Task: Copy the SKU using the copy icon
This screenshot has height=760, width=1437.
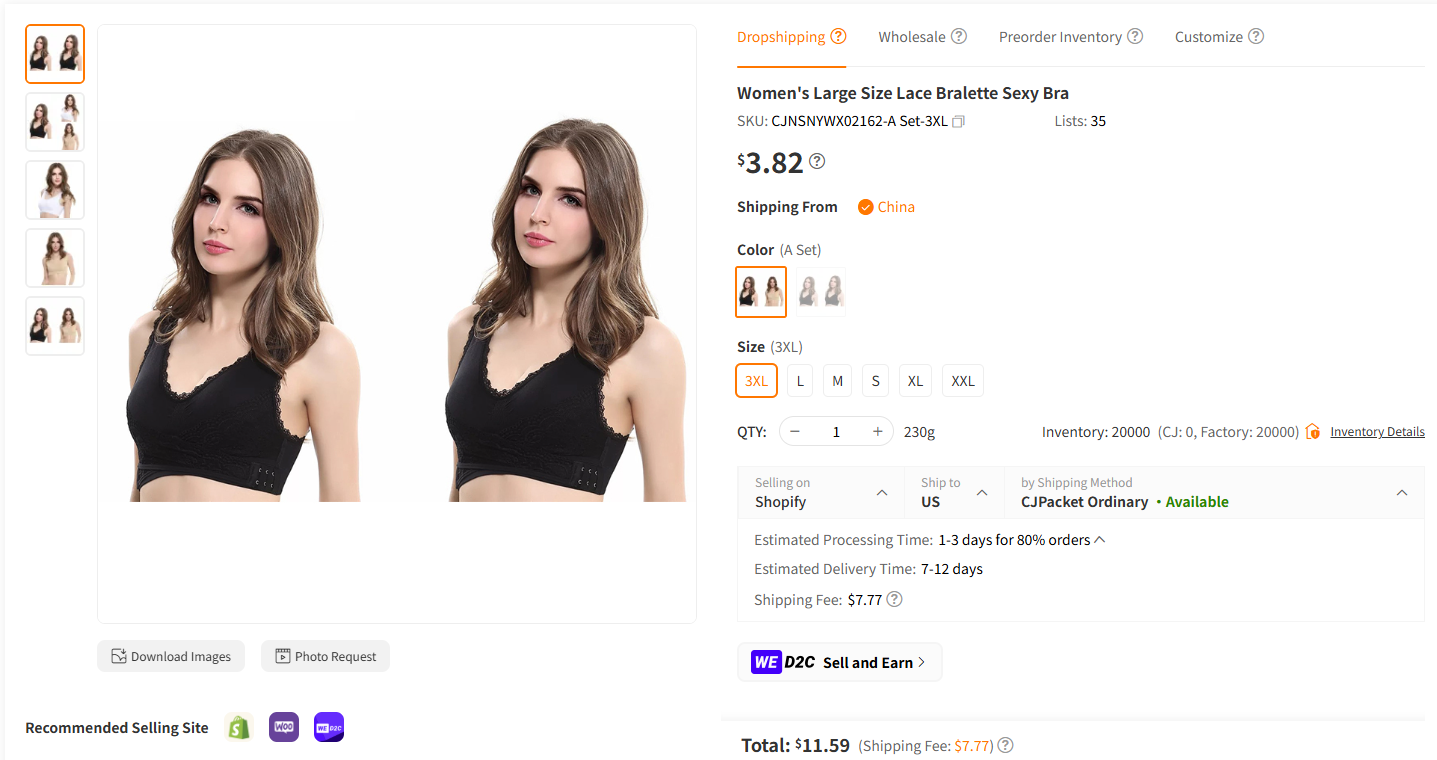Action: 957,120
